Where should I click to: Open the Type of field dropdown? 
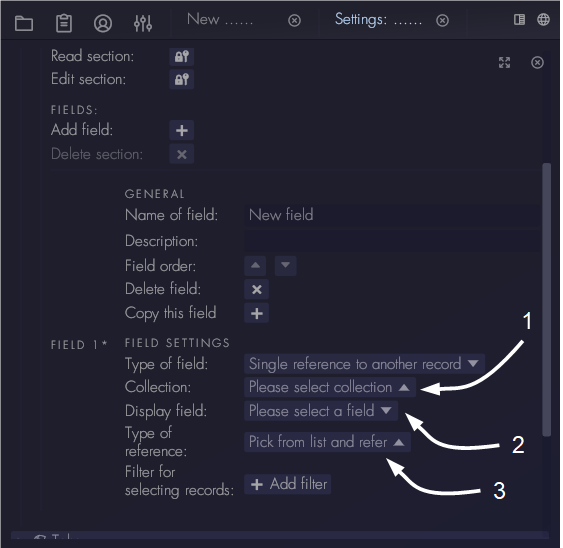[364, 364]
